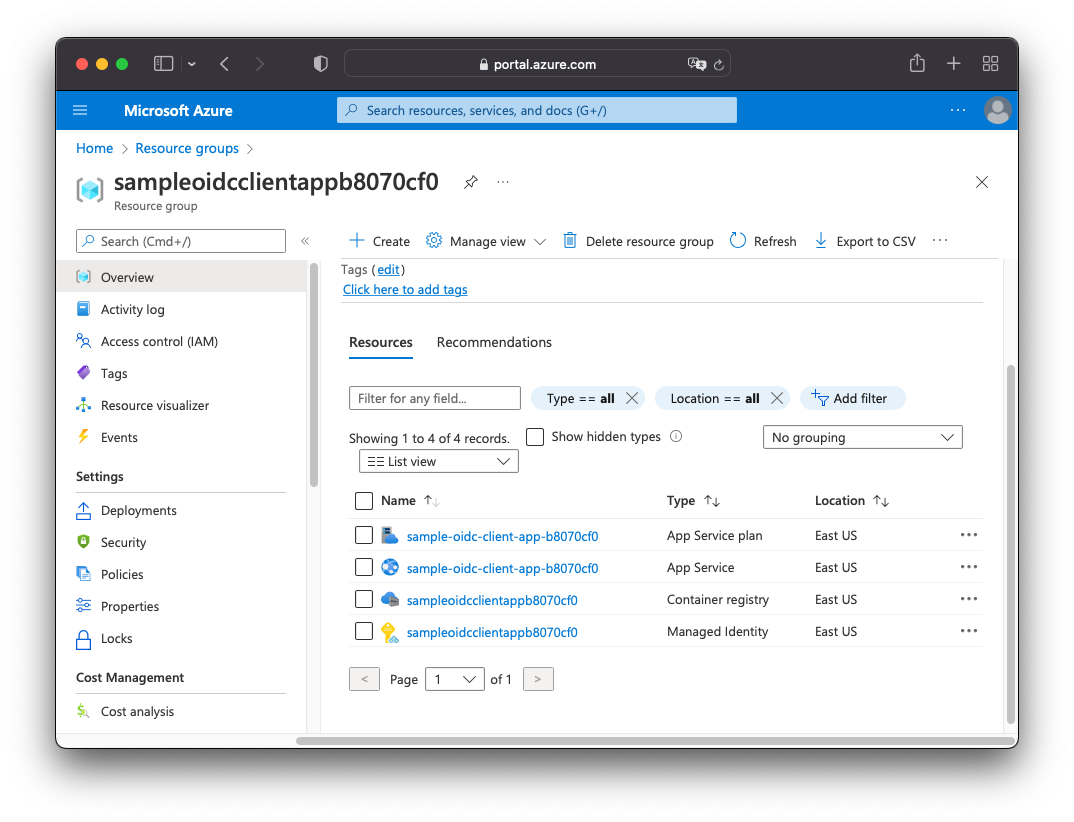Click the Filter for any field box
Screen dimensions: 1074x822
(x=435, y=398)
